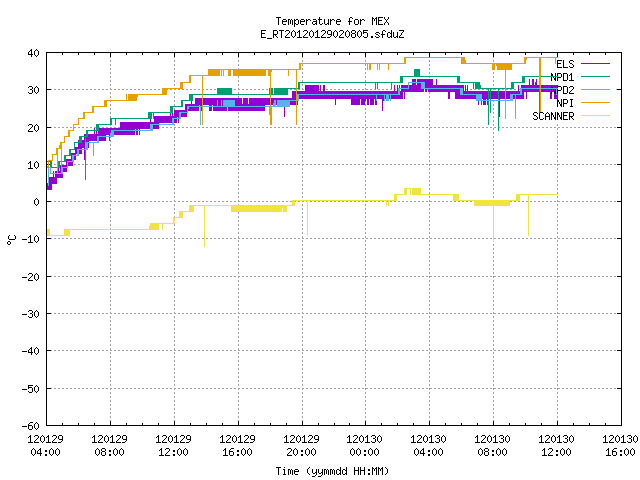Click the x-axis tick label 120130 08:00
640x480 pixels.
coord(493,445)
